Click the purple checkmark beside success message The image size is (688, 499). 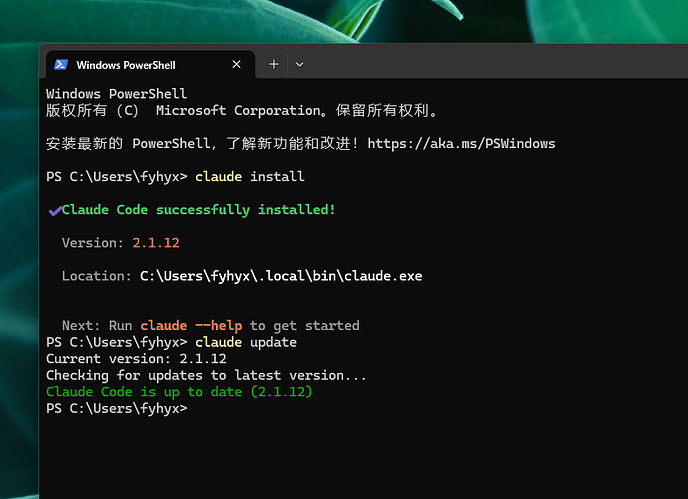coord(55,211)
